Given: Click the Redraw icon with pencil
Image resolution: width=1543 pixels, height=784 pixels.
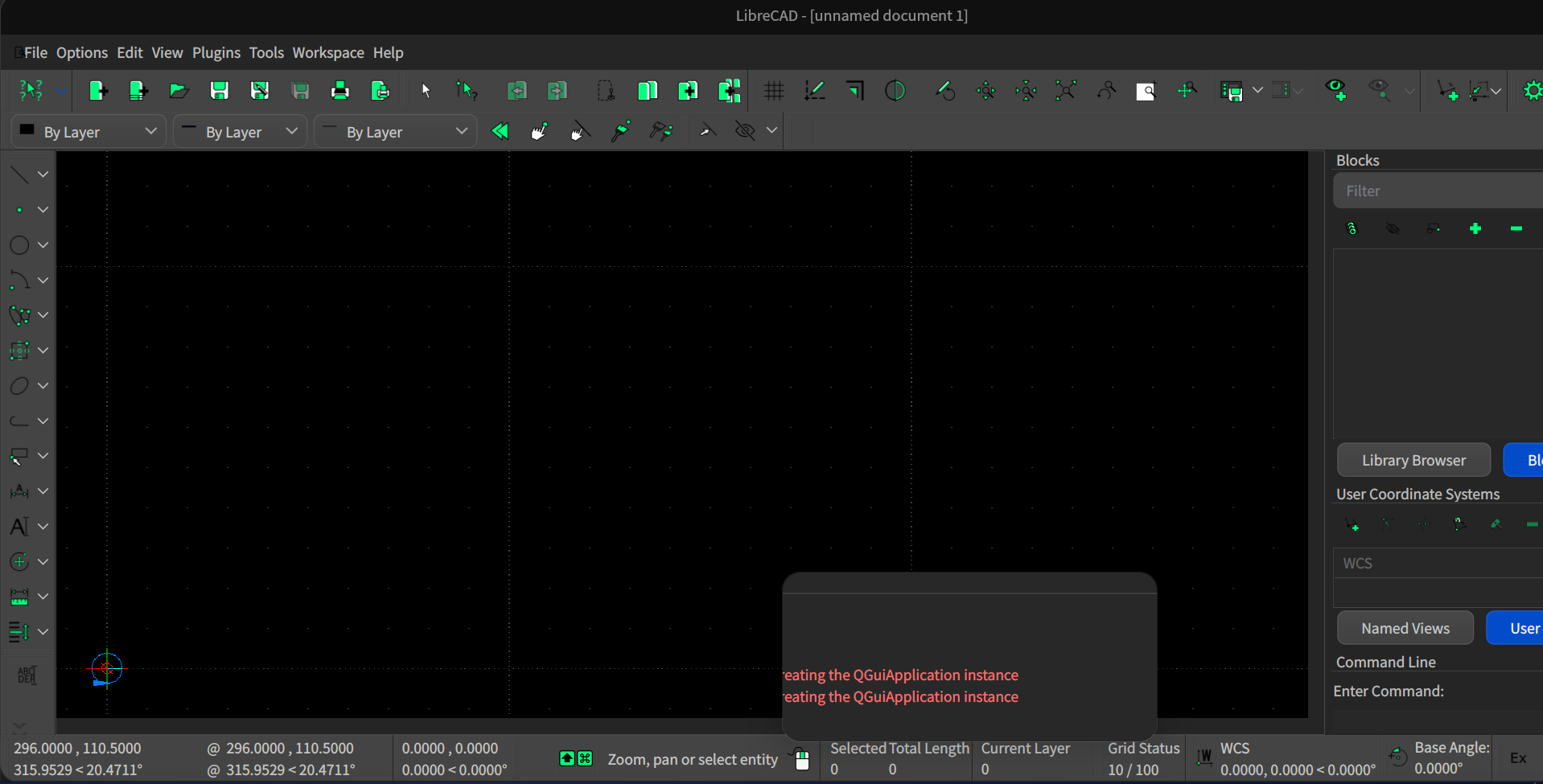Looking at the screenshot, I should tap(945, 91).
